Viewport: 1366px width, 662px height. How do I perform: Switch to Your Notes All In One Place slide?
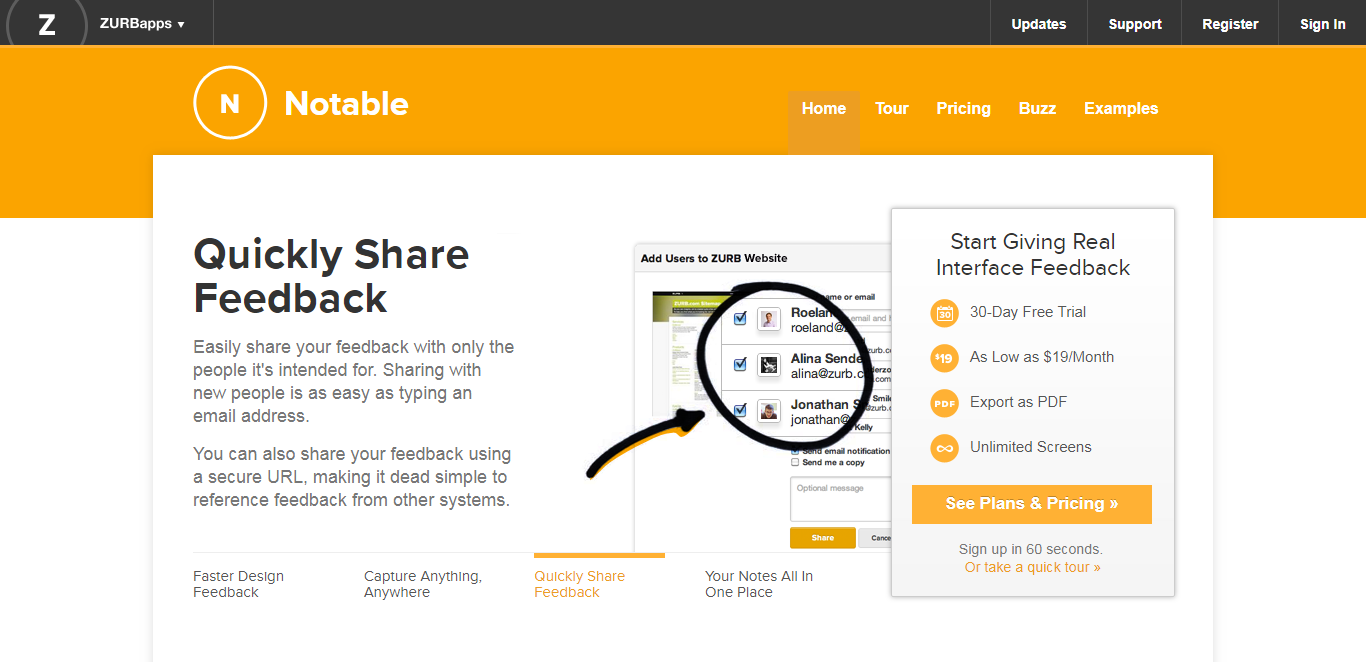click(759, 584)
